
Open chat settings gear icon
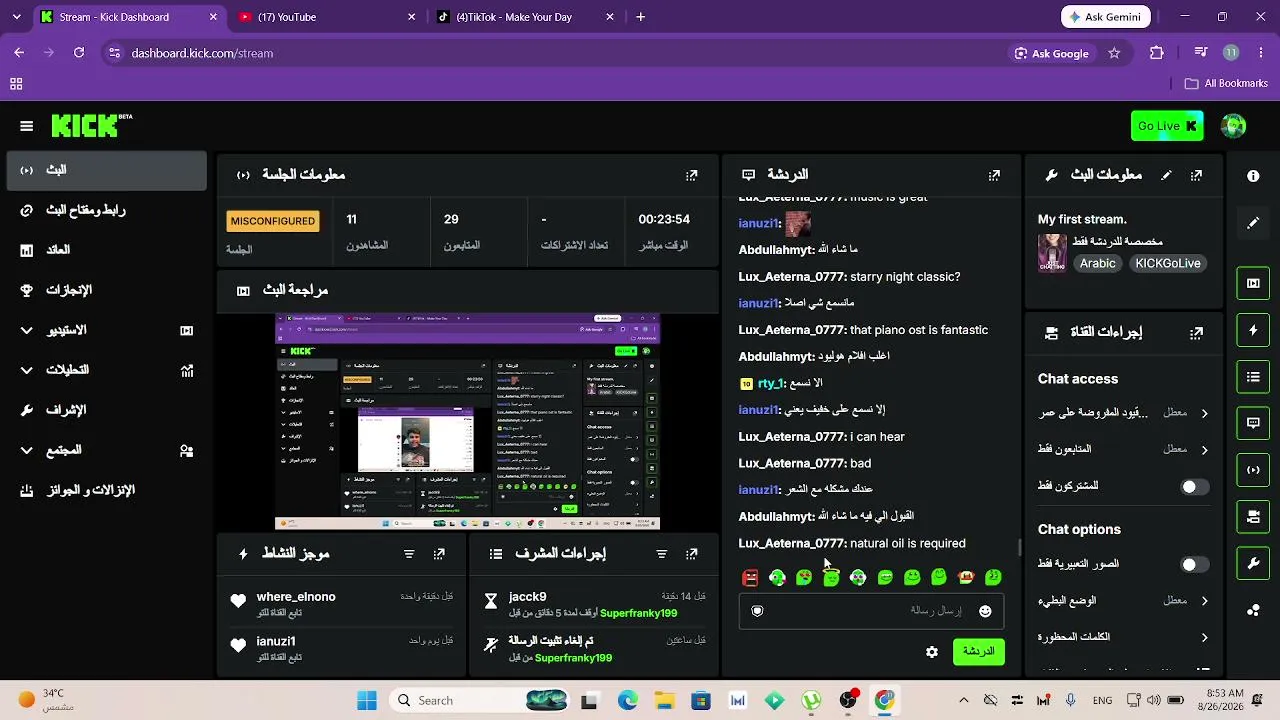[x=932, y=652]
